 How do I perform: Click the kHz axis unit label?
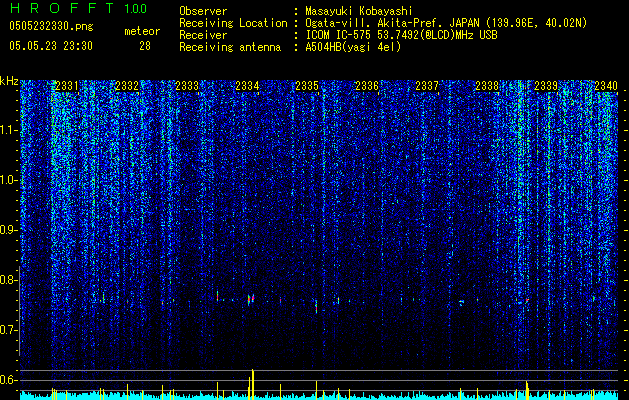[x=9, y=81]
